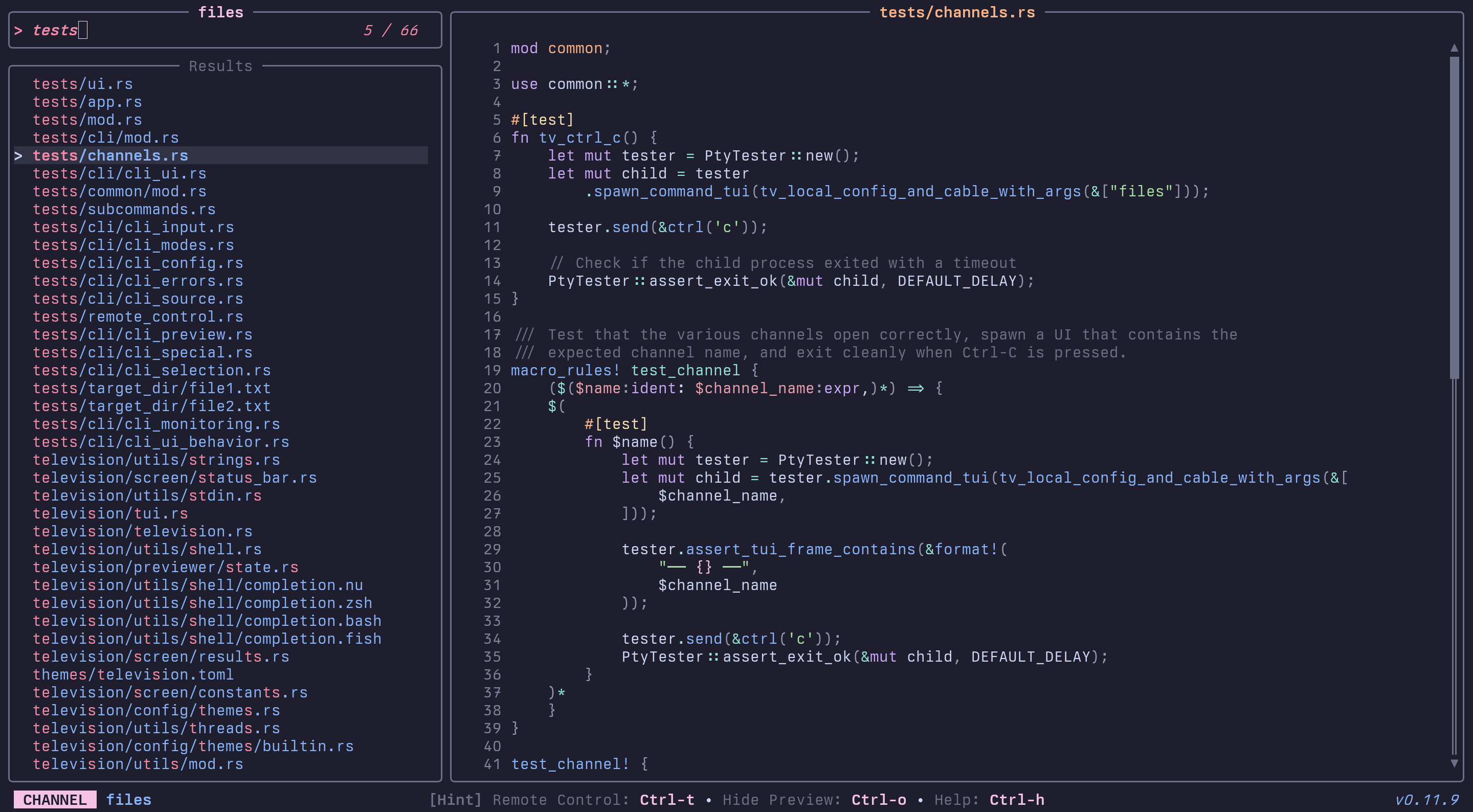
Task: Click the scrollbar up arrow in preview
Action: (1454, 48)
